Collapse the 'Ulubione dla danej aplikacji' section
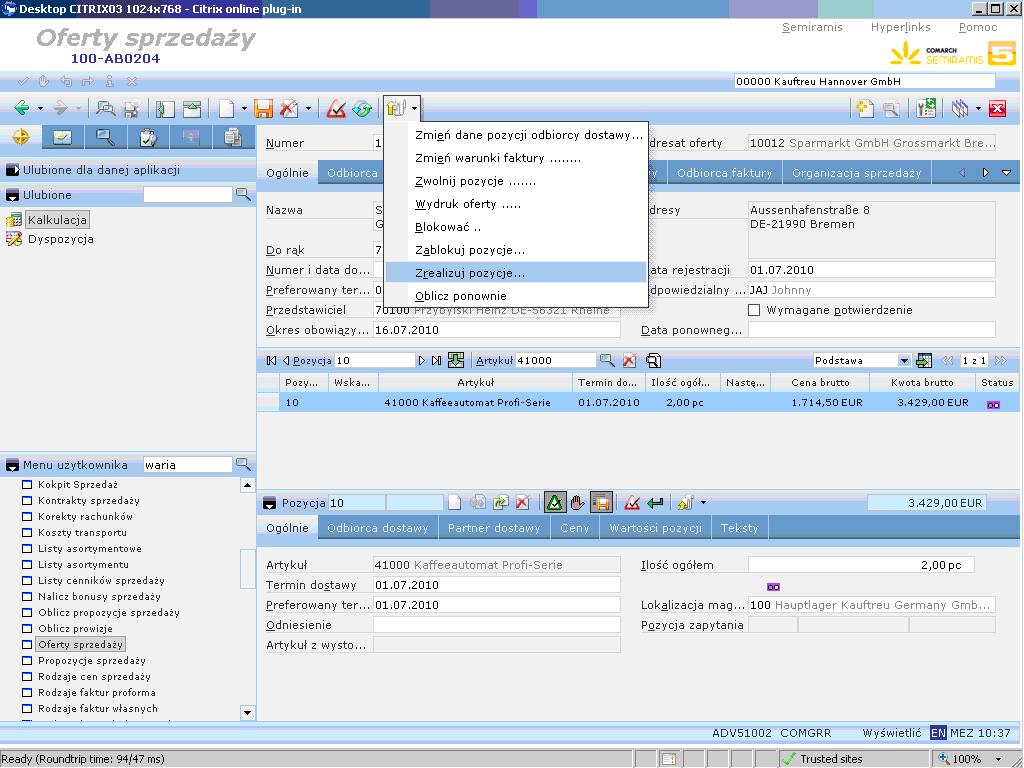1024x768 pixels. point(12,170)
